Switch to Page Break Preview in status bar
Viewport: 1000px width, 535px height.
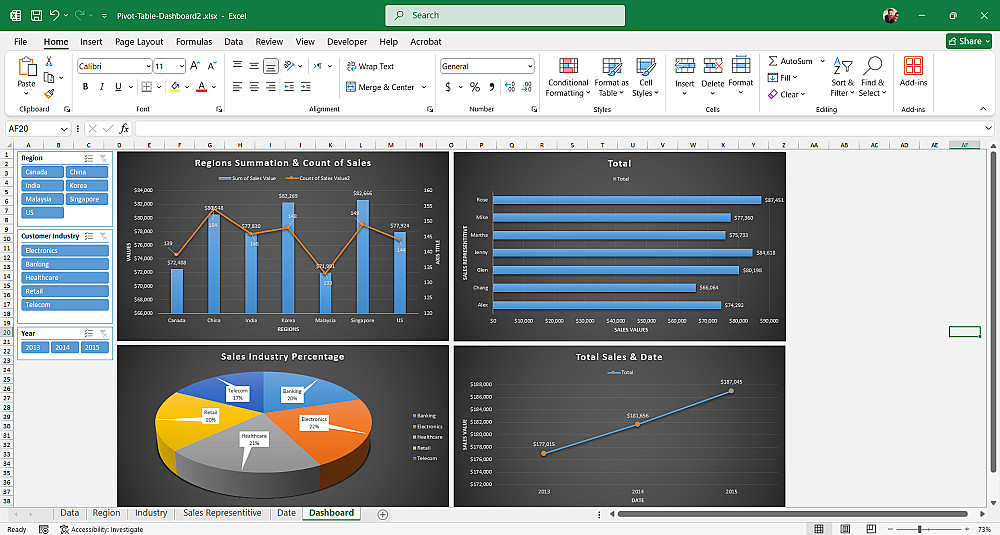point(871,529)
